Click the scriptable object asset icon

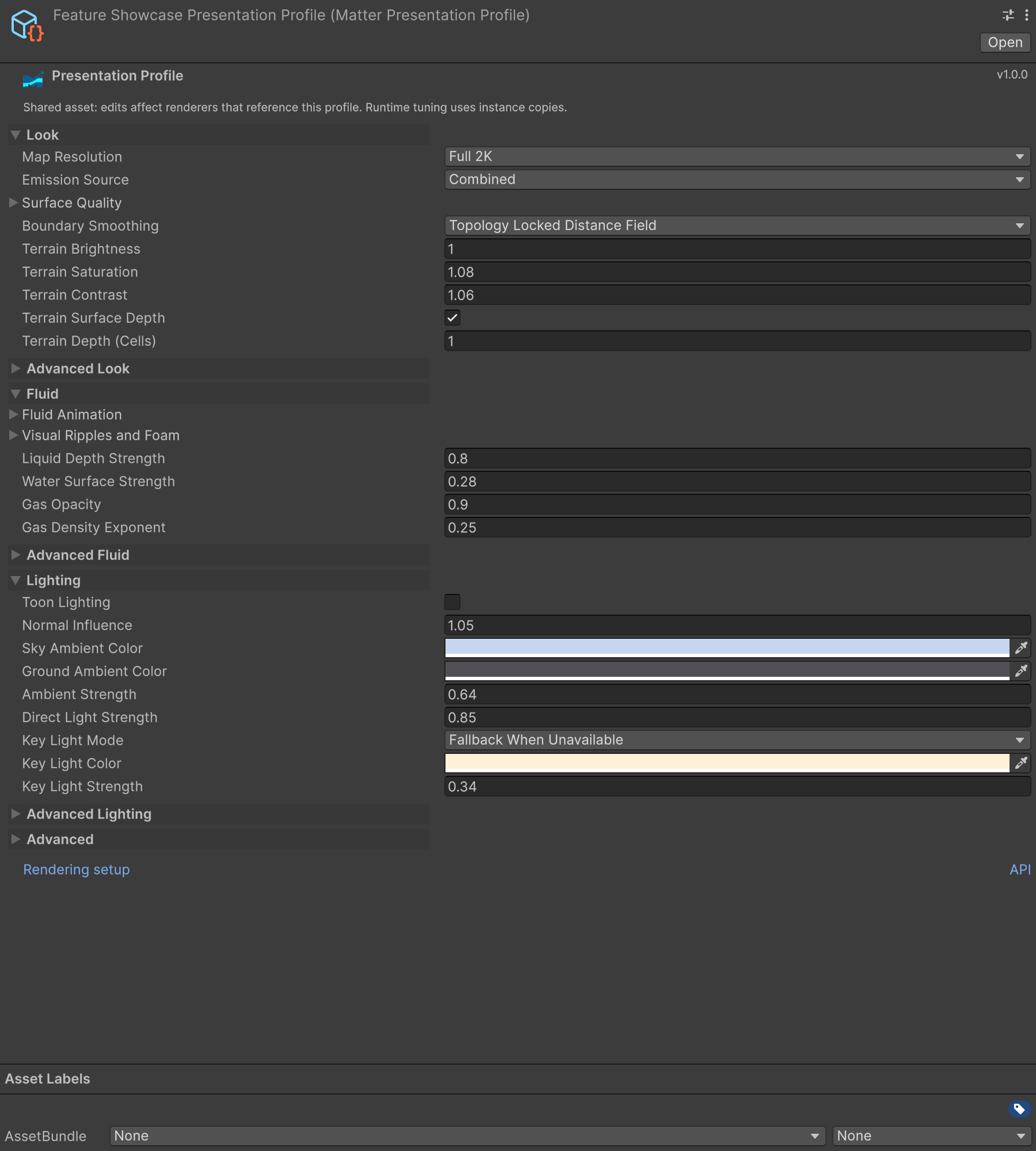point(27,25)
